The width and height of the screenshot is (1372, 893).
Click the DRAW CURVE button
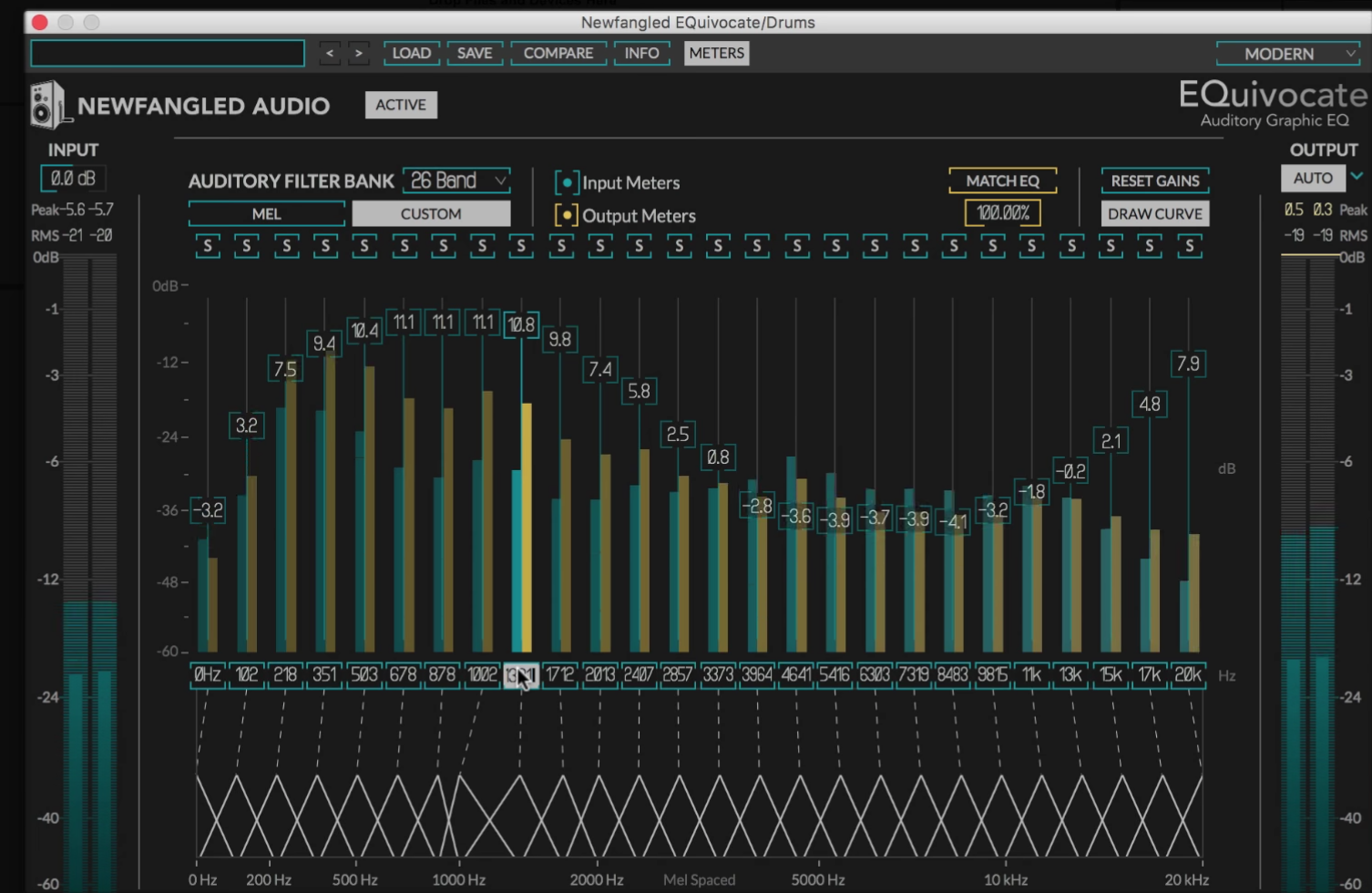click(1155, 214)
